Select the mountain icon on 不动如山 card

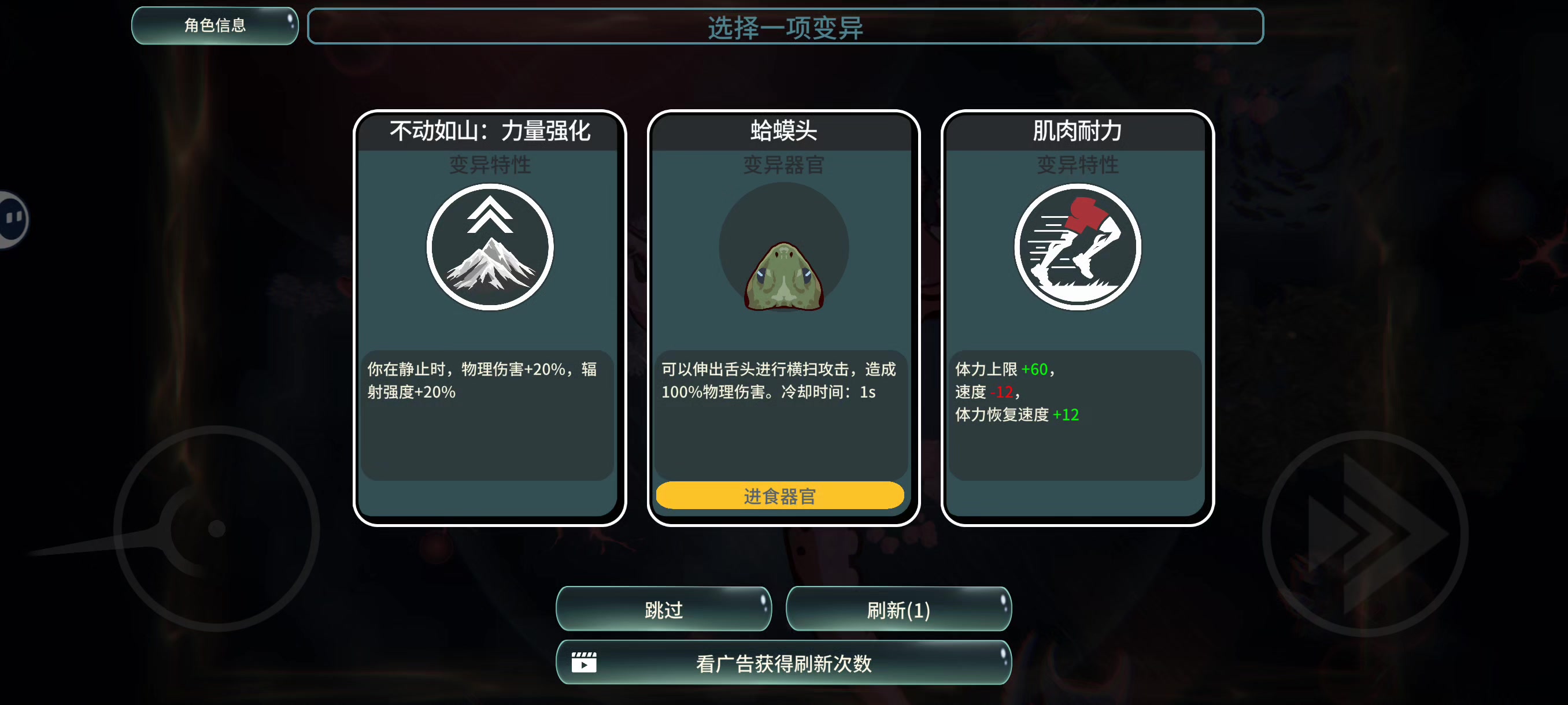coord(490,247)
